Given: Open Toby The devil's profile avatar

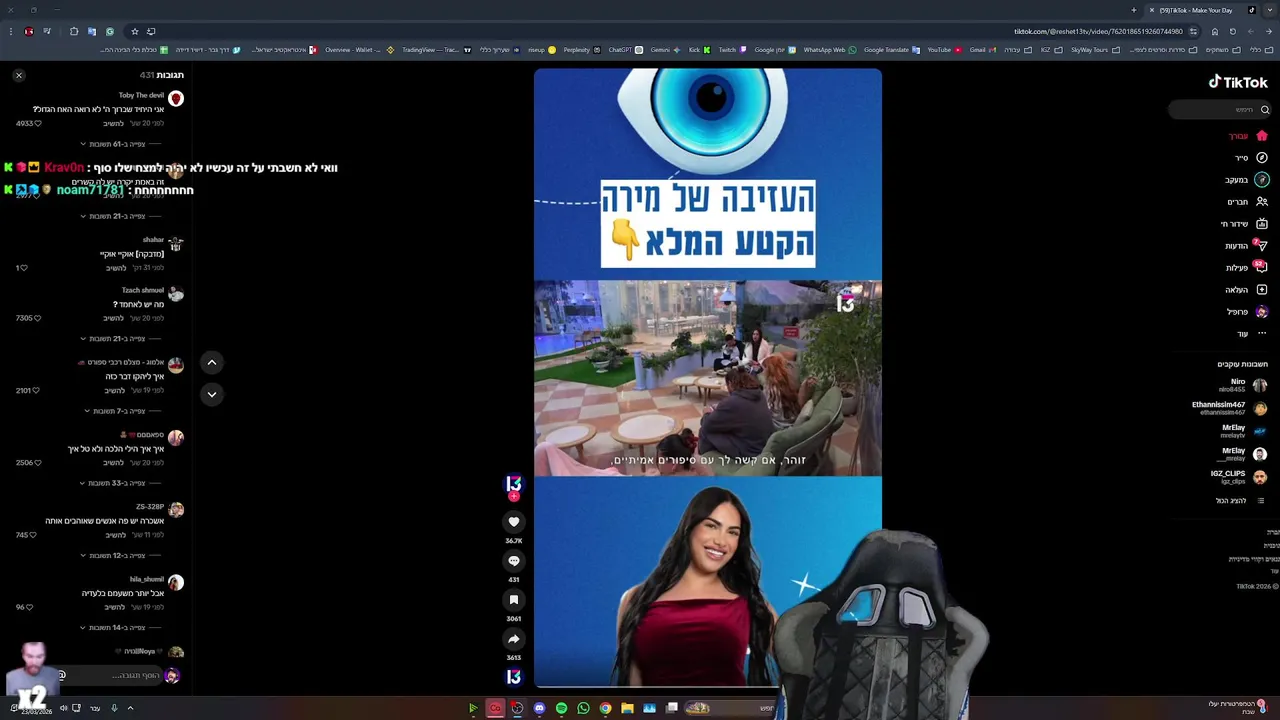Looking at the screenshot, I should pyautogui.click(x=176, y=98).
